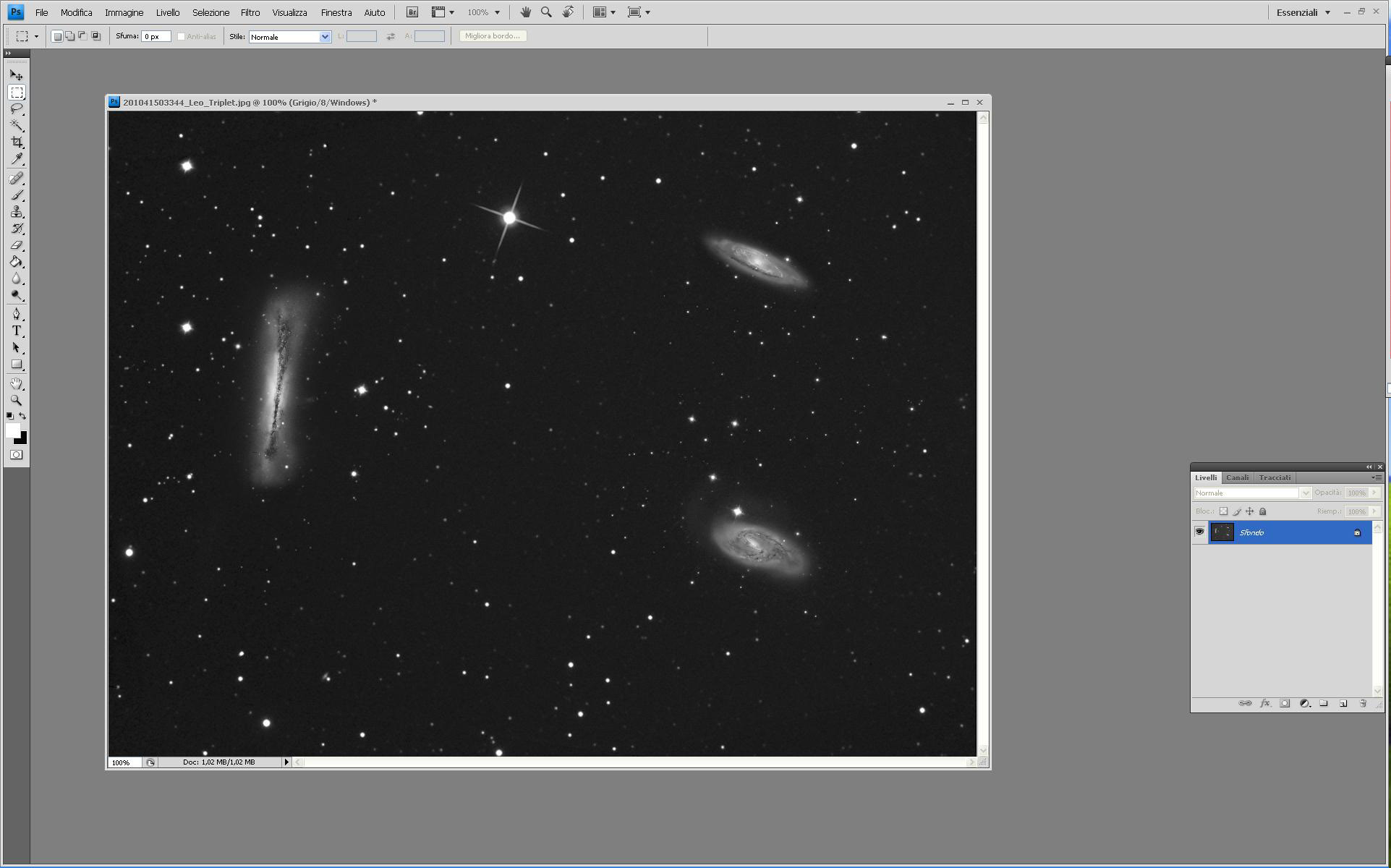Screen dimensions: 1391x868
Task: Enable Add to selection mode
Action: (x=70, y=36)
